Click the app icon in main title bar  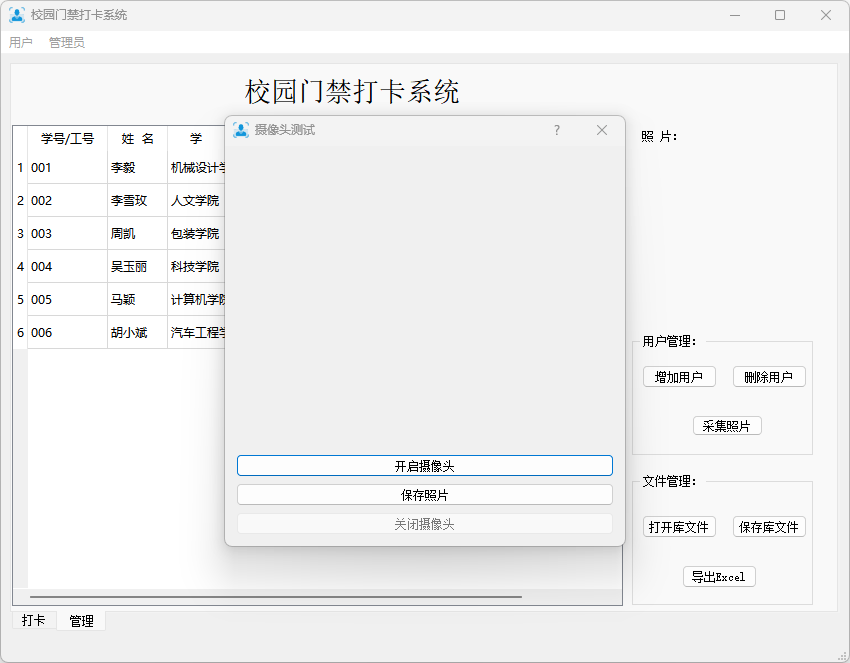pos(17,15)
